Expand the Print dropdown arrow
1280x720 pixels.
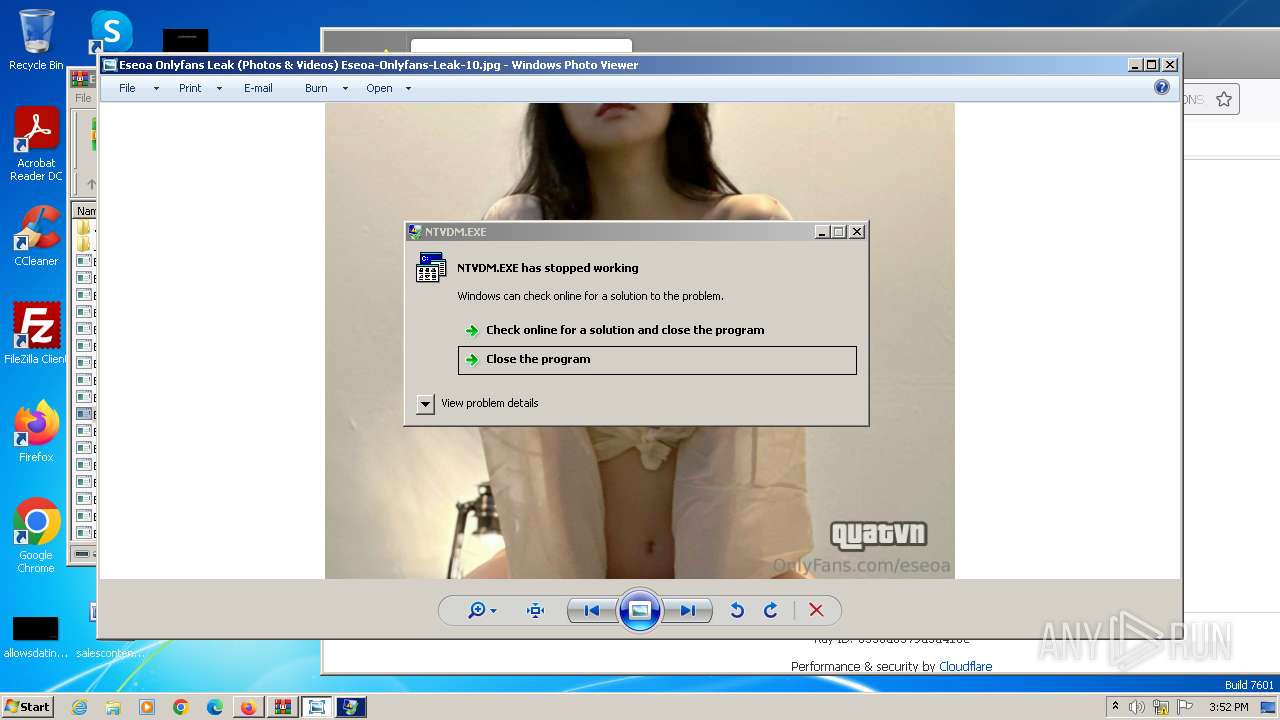[219, 88]
